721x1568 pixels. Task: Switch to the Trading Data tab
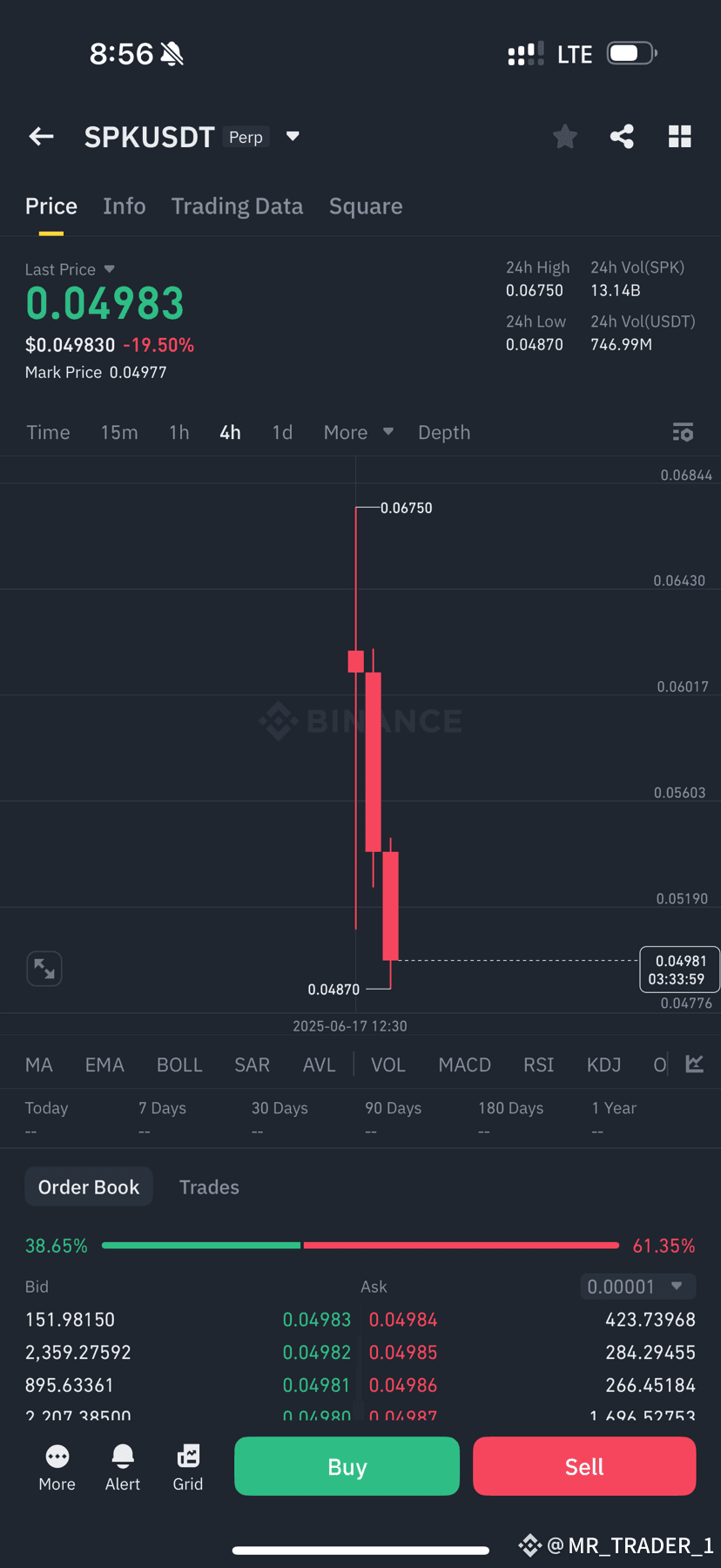pos(237,206)
